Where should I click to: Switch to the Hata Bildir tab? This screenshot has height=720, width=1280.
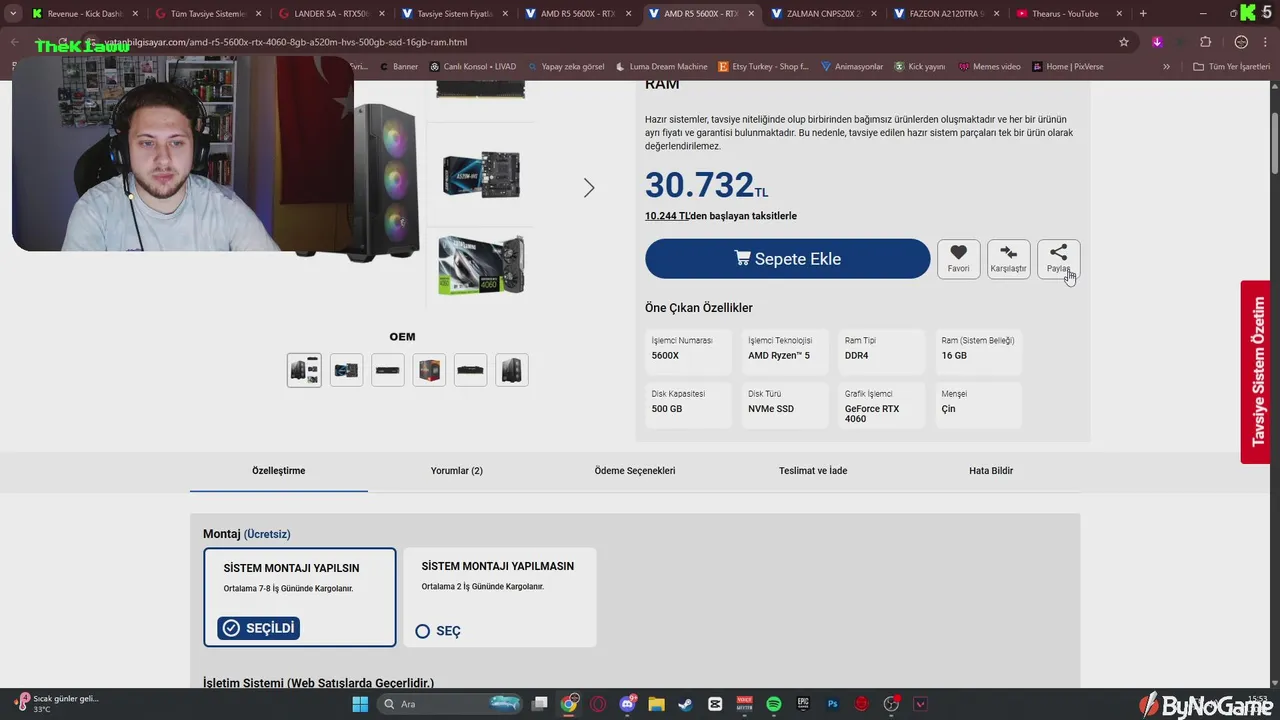(x=991, y=470)
